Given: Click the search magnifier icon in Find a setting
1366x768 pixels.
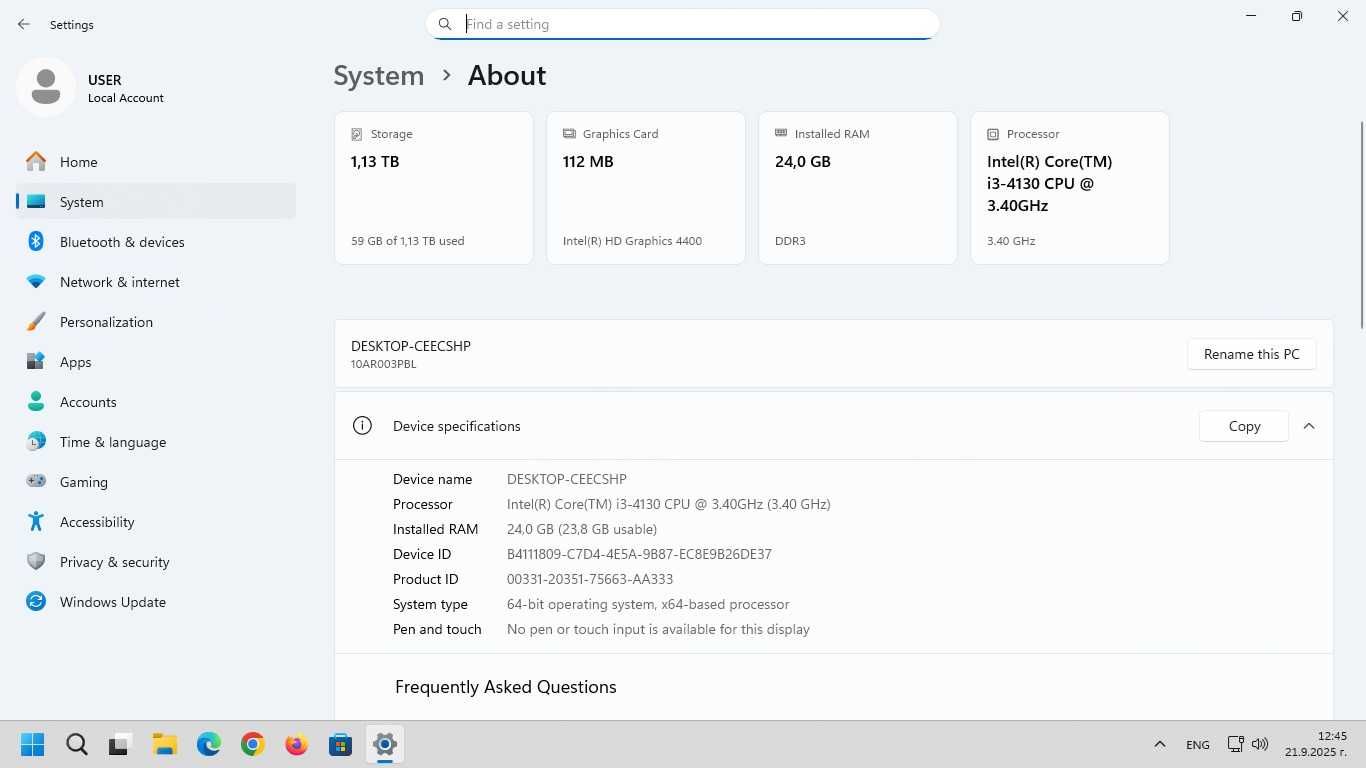Looking at the screenshot, I should click(445, 24).
